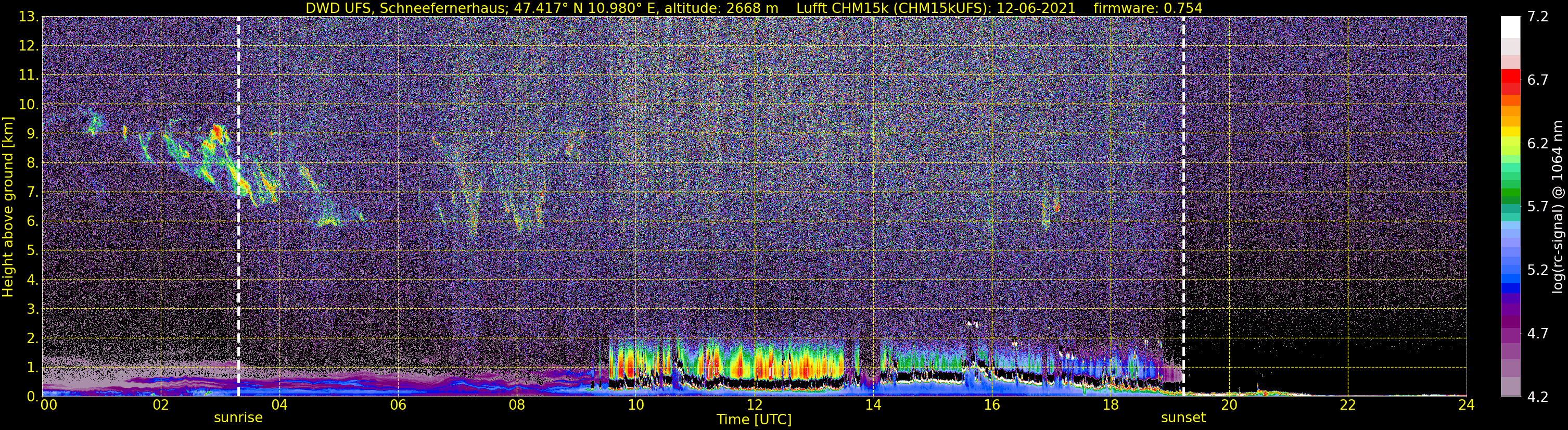The image size is (1568, 430).
Task: Click the 'sunrise' label below the time axis
Action: click(238, 418)
